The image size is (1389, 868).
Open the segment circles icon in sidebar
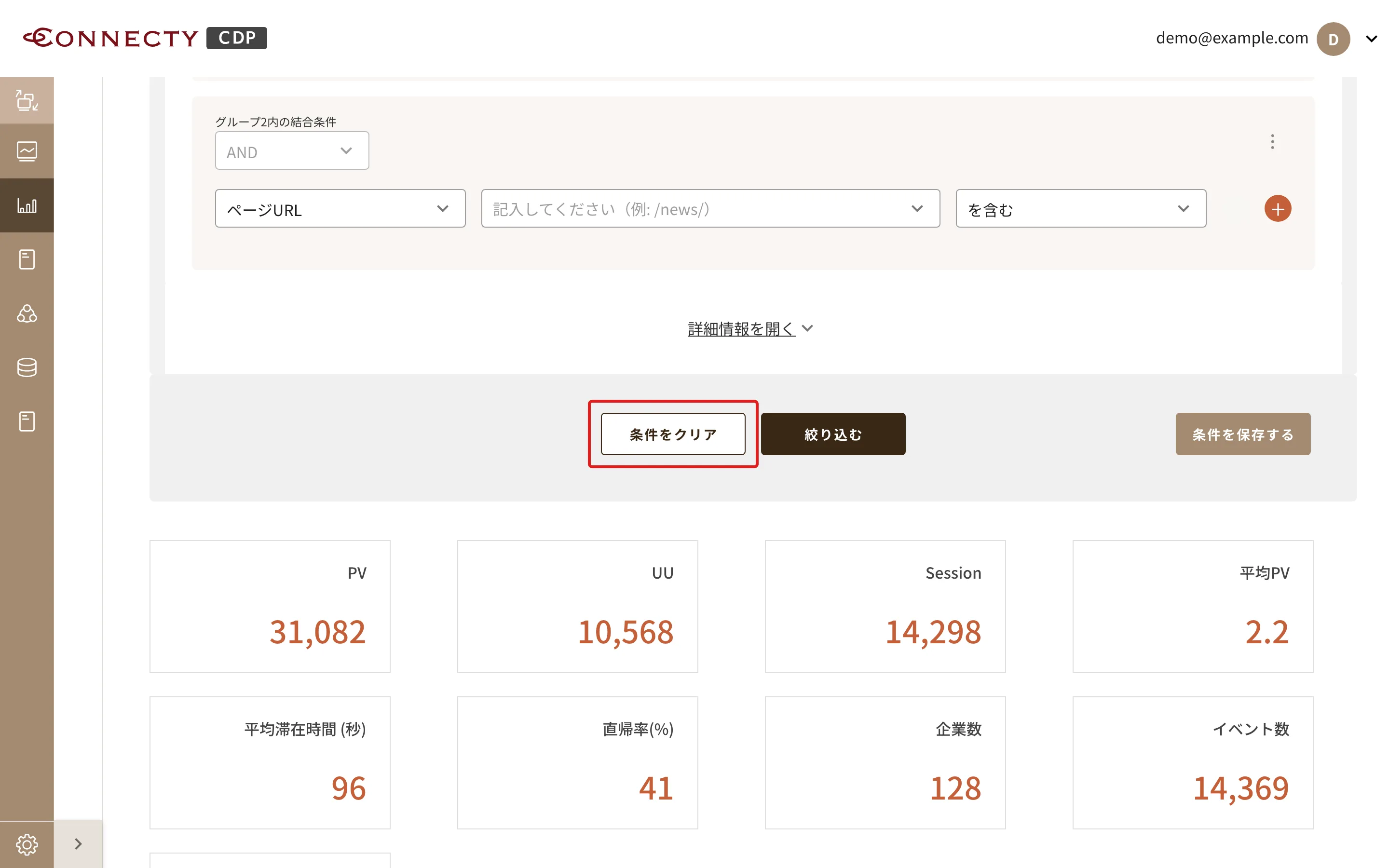pos(27,313)
